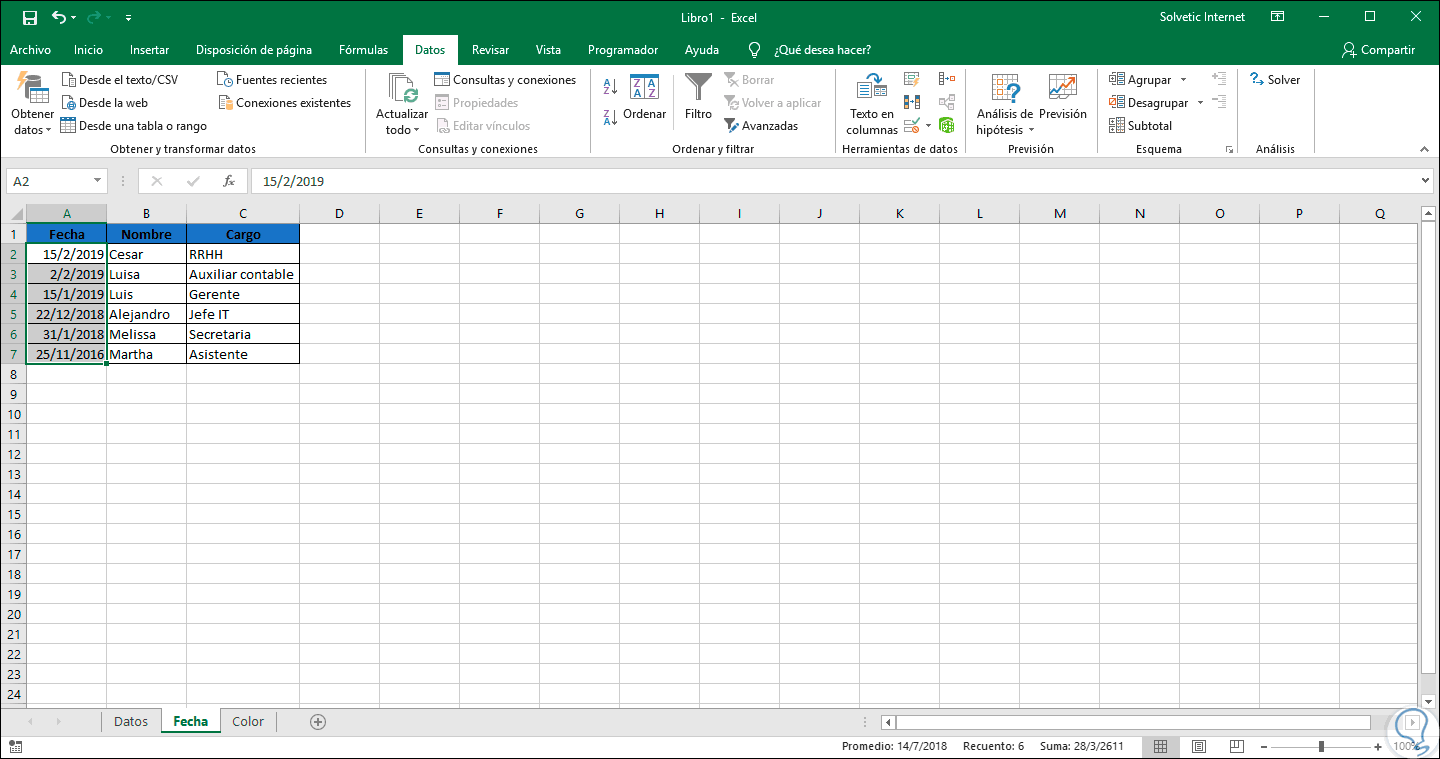Click the Previsión forecast sheet icon
Viewport: 1440px width, 759px height.
[x=1062, y=98]
